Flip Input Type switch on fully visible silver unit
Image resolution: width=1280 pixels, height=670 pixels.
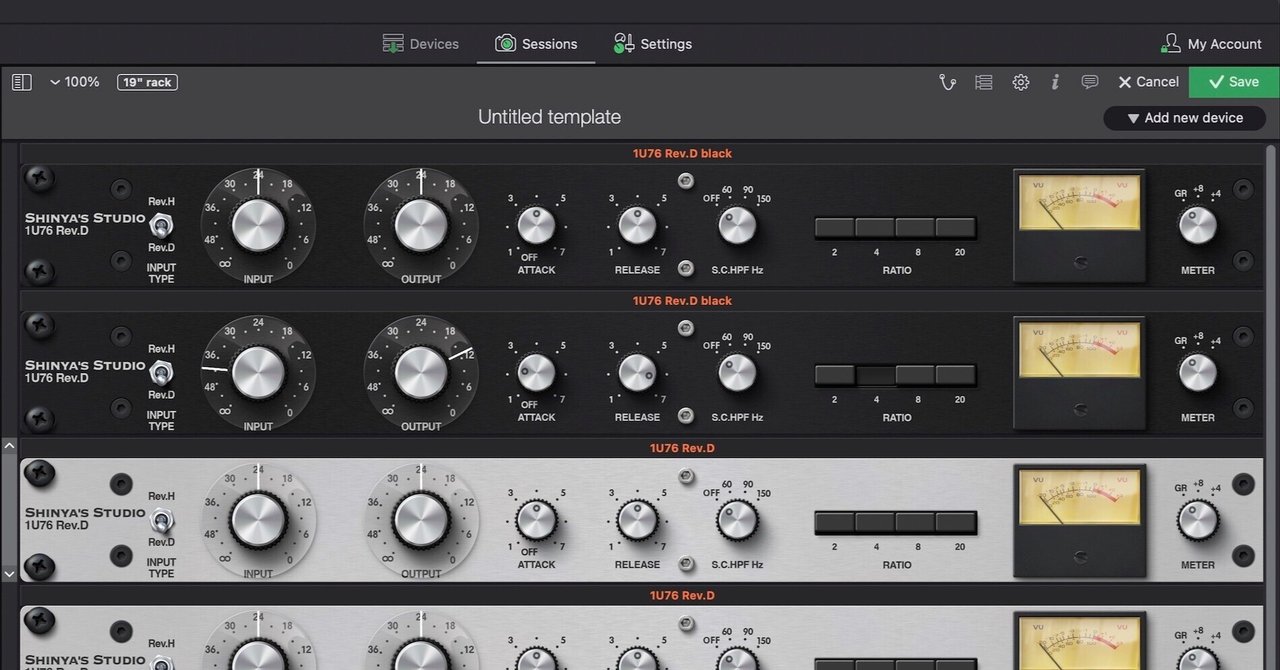[161, 519]
